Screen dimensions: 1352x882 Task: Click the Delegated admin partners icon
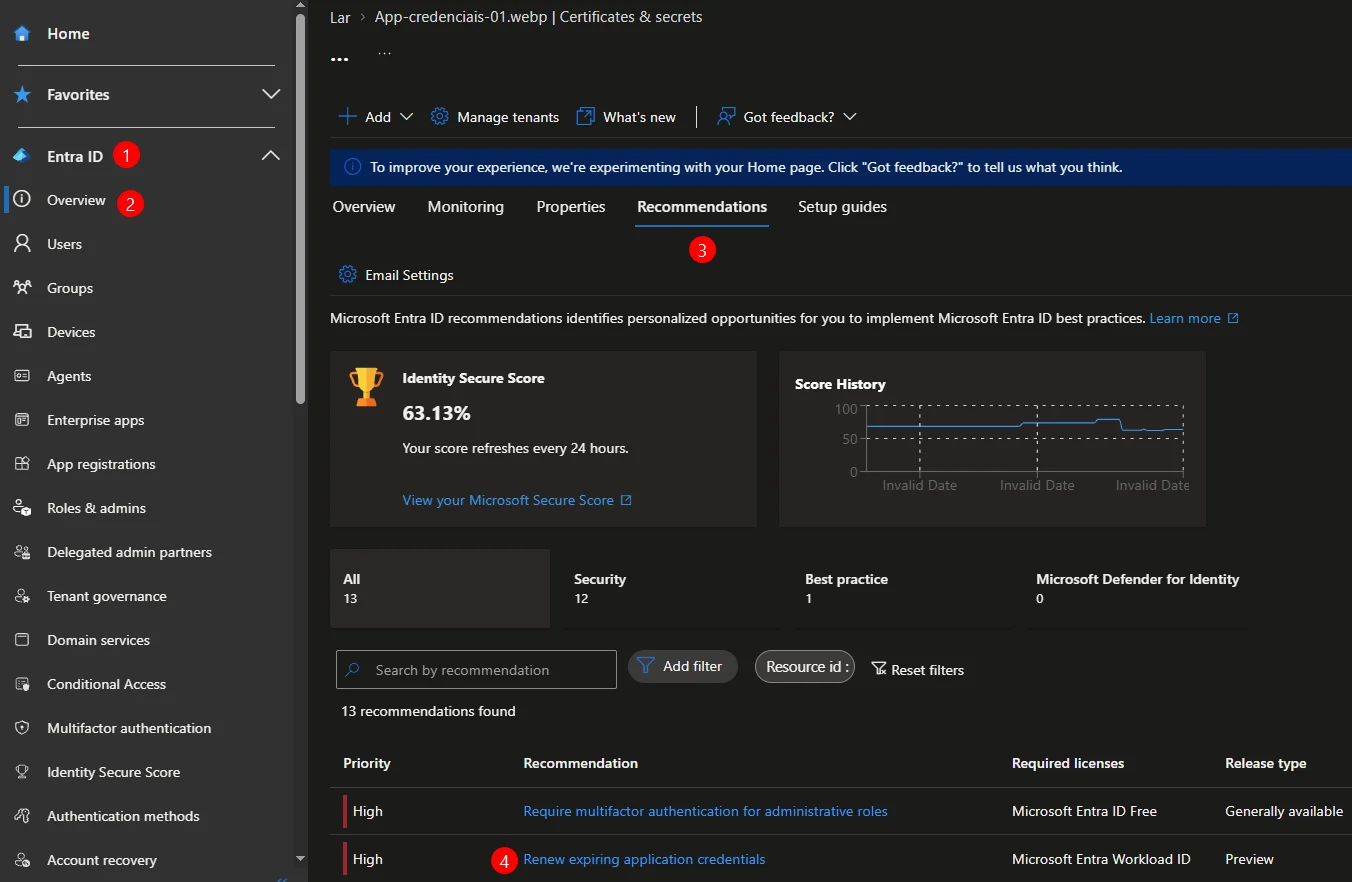tap(22, 552)
